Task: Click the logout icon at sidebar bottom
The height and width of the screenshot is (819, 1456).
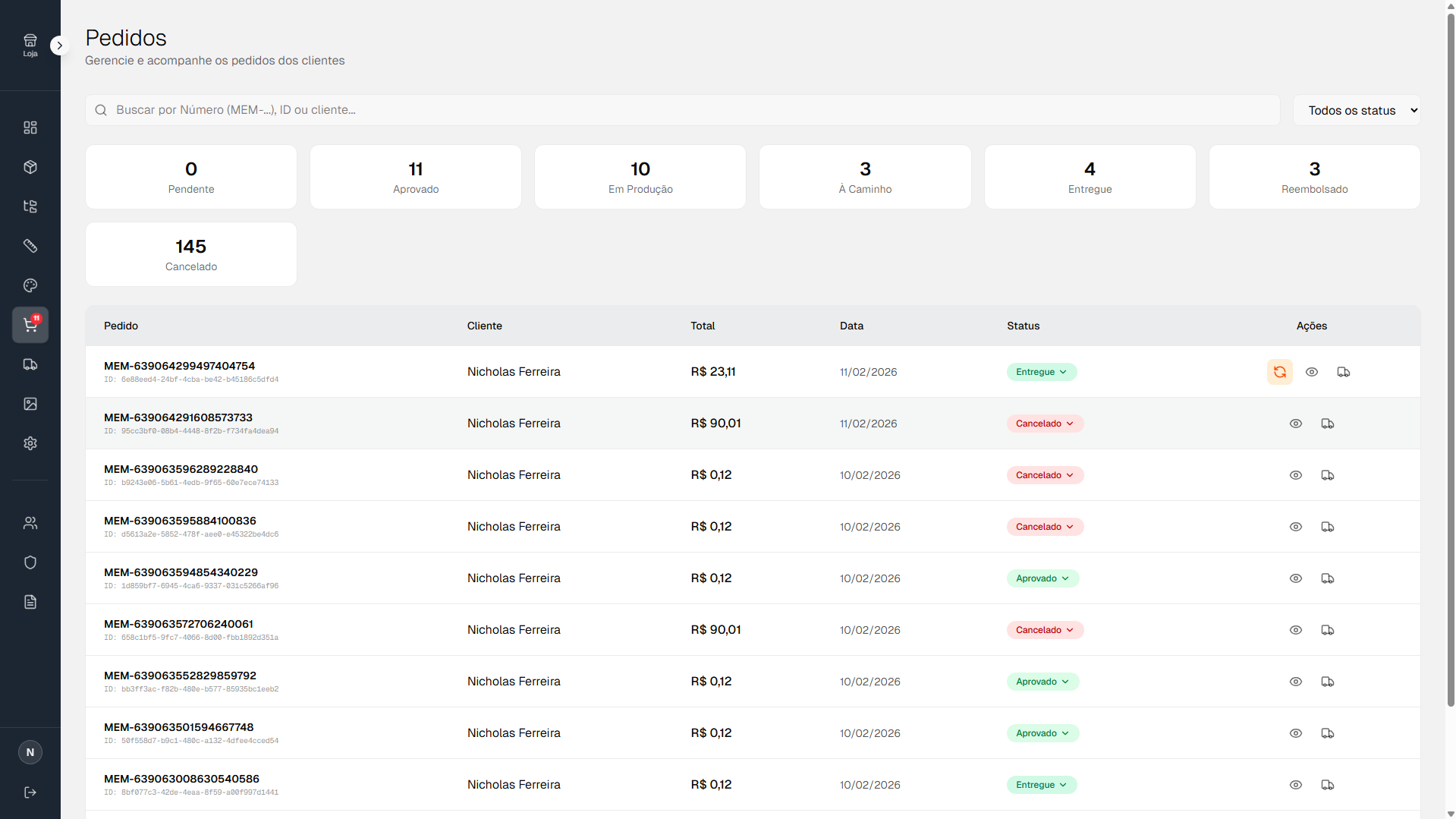Action: (x=30, y=792)
